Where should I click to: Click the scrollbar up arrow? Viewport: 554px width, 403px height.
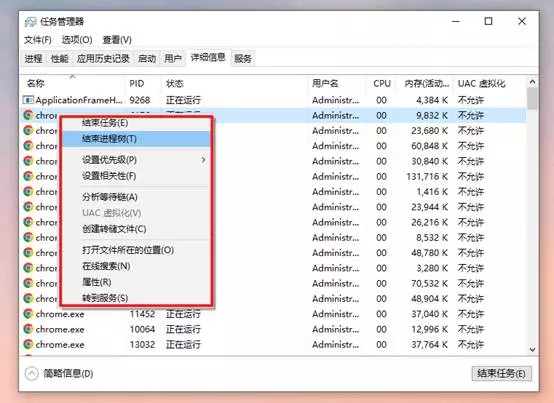(532, 82)
